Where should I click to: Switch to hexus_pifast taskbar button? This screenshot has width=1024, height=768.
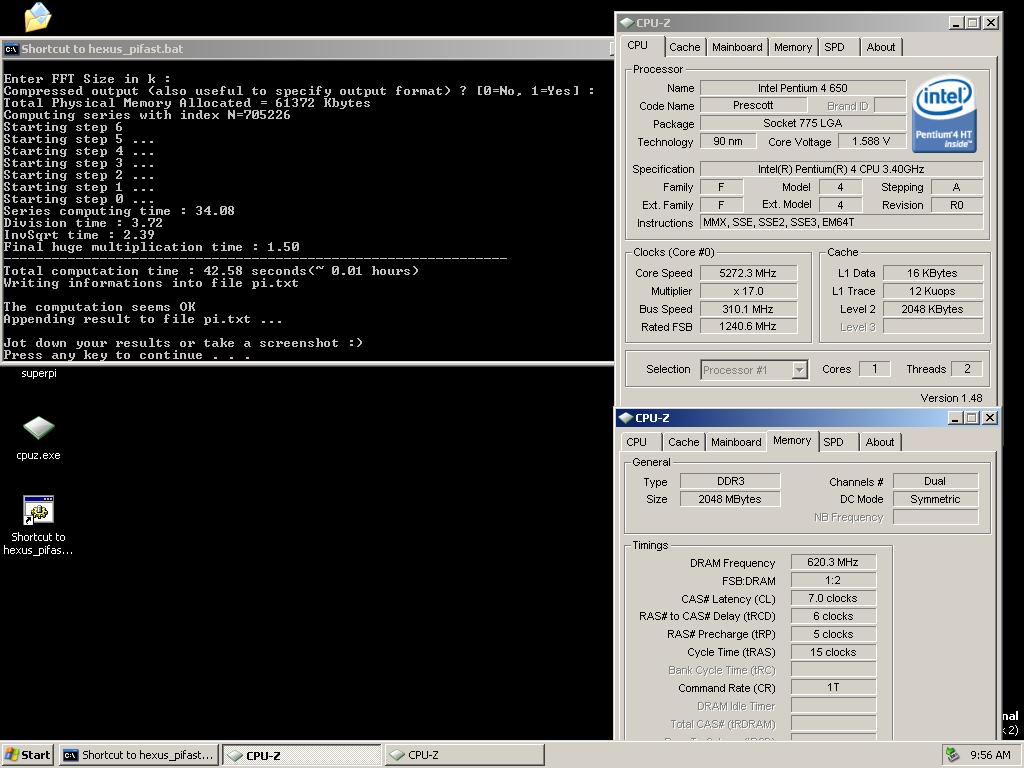click(138, 755)
